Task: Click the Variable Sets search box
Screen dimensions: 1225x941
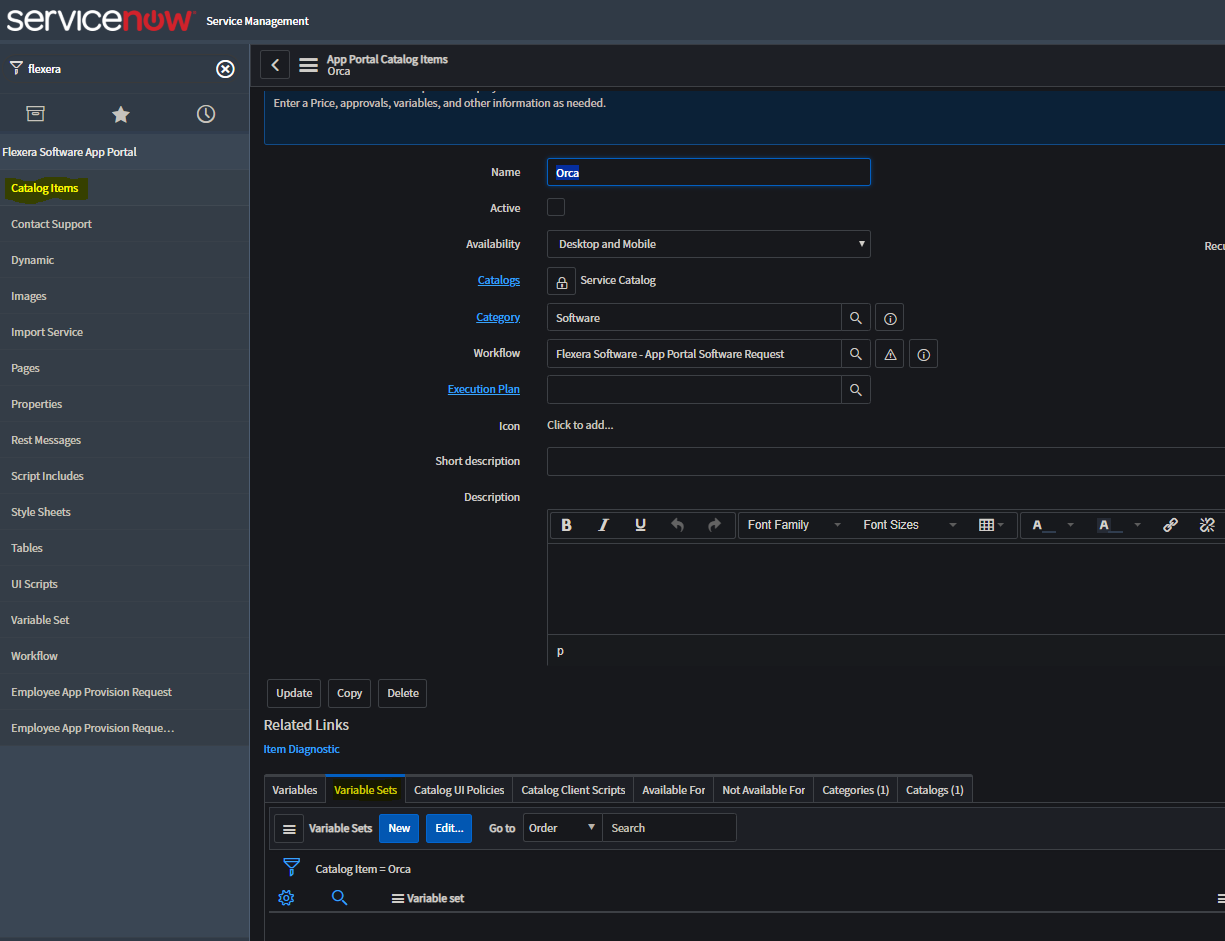Action: [670, 828]
